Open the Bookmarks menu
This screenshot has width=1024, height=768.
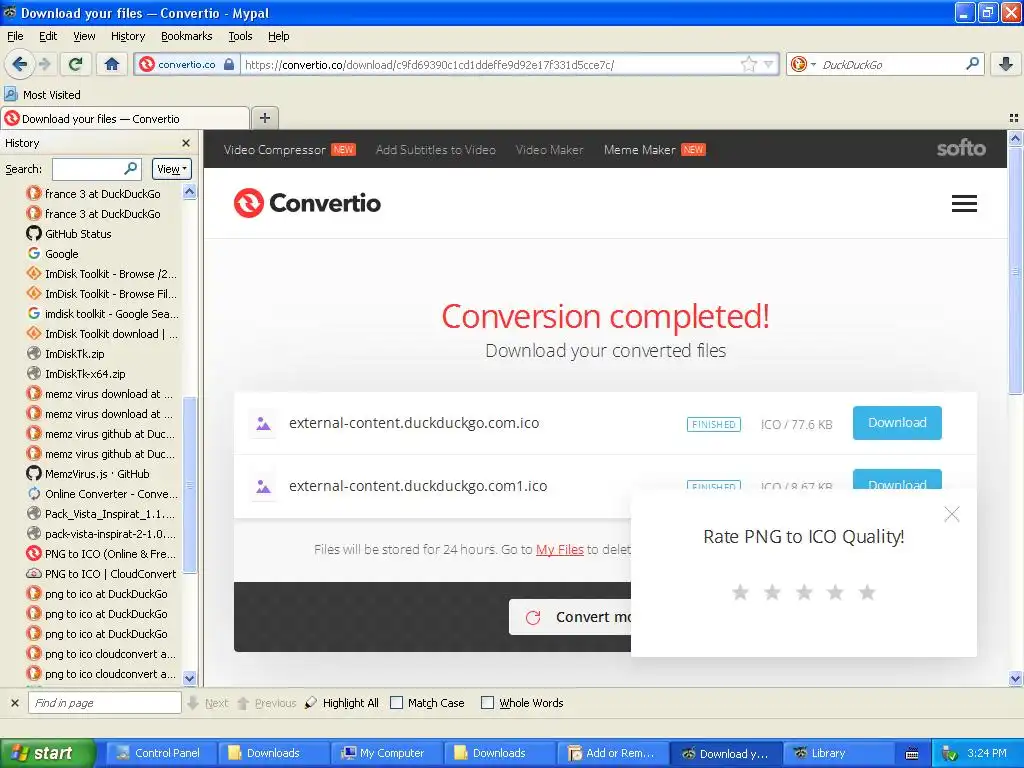point(186,36)
